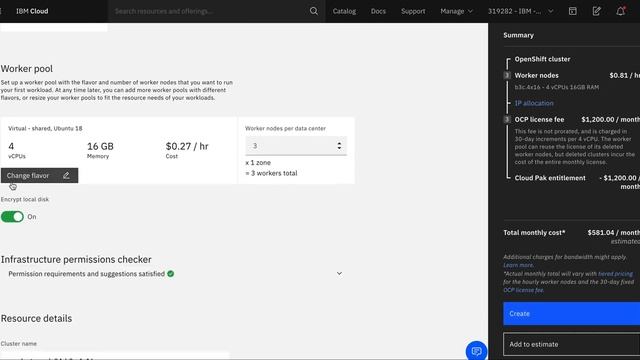Image resolution: width=640 pixels, height=360 pixels.
Task: Click the 'Virtual - shared, Ubuntu 18' label
Action: [45, 128]
